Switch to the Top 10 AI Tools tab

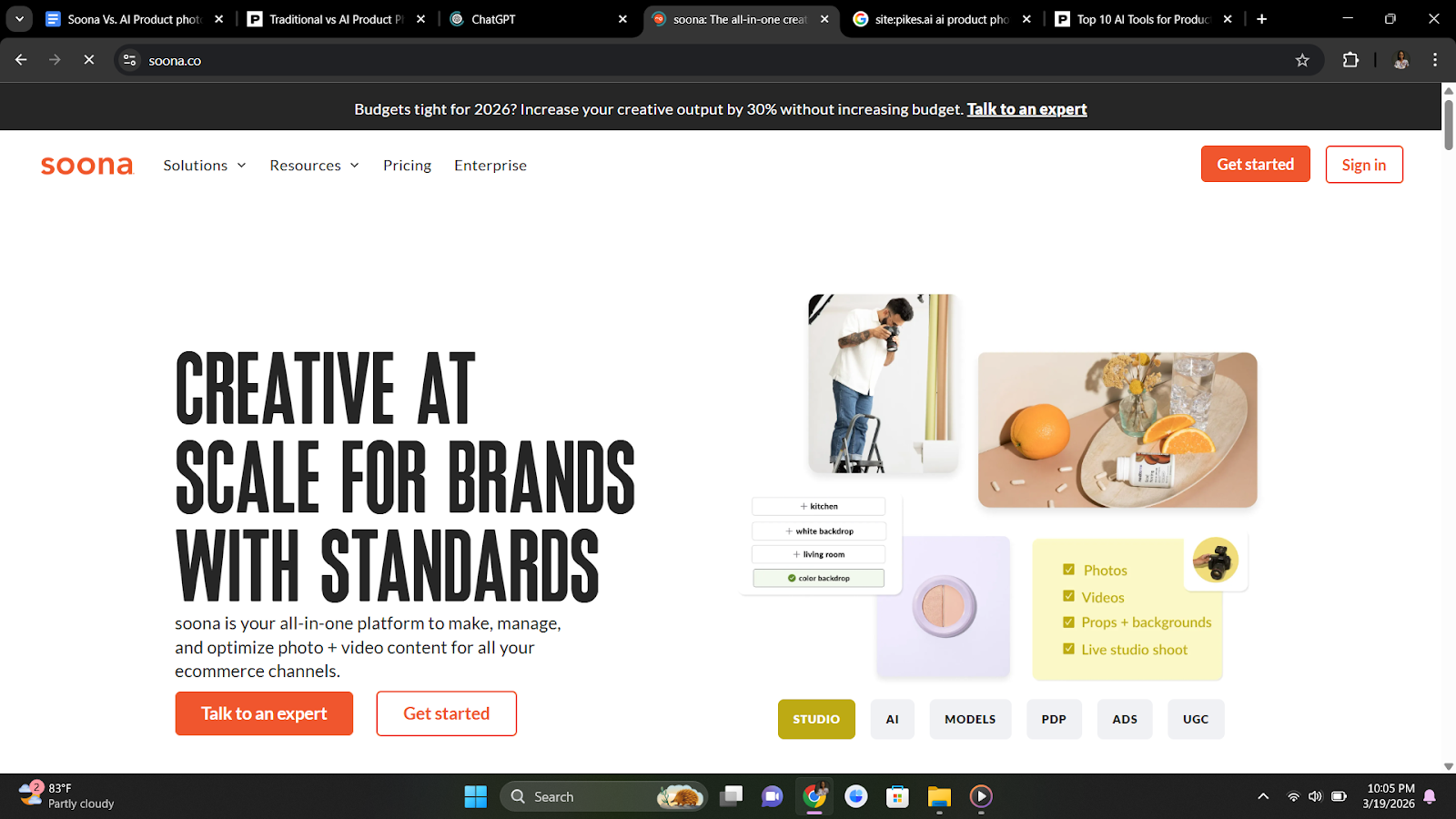[1144, 19]
